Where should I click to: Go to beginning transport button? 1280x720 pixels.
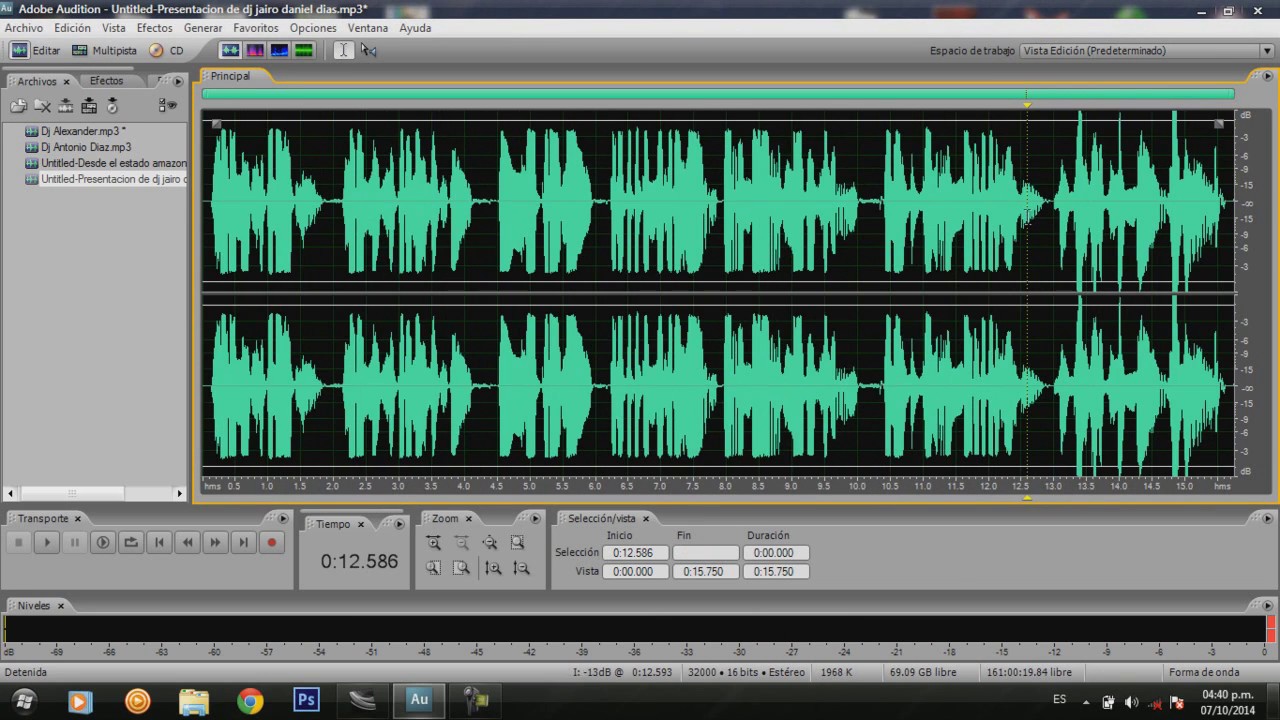tap(158, 542)
